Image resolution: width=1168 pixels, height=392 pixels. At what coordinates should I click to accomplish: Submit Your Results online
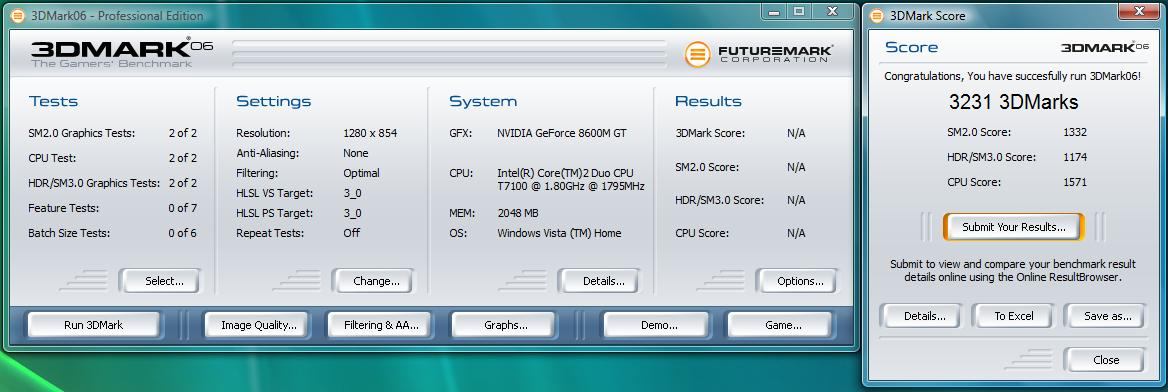pyautogui.click(x=1013, y=227)
